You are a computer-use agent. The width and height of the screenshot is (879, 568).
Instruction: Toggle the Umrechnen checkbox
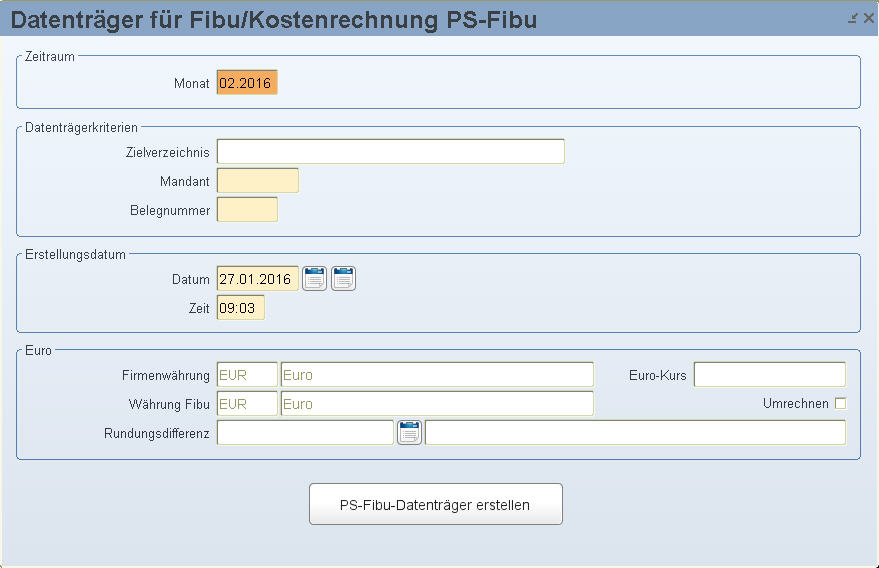pos(840,403)
